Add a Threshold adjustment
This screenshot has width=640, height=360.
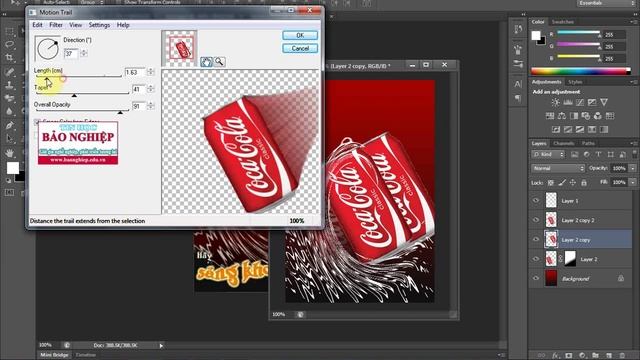[x=580, y=129]
